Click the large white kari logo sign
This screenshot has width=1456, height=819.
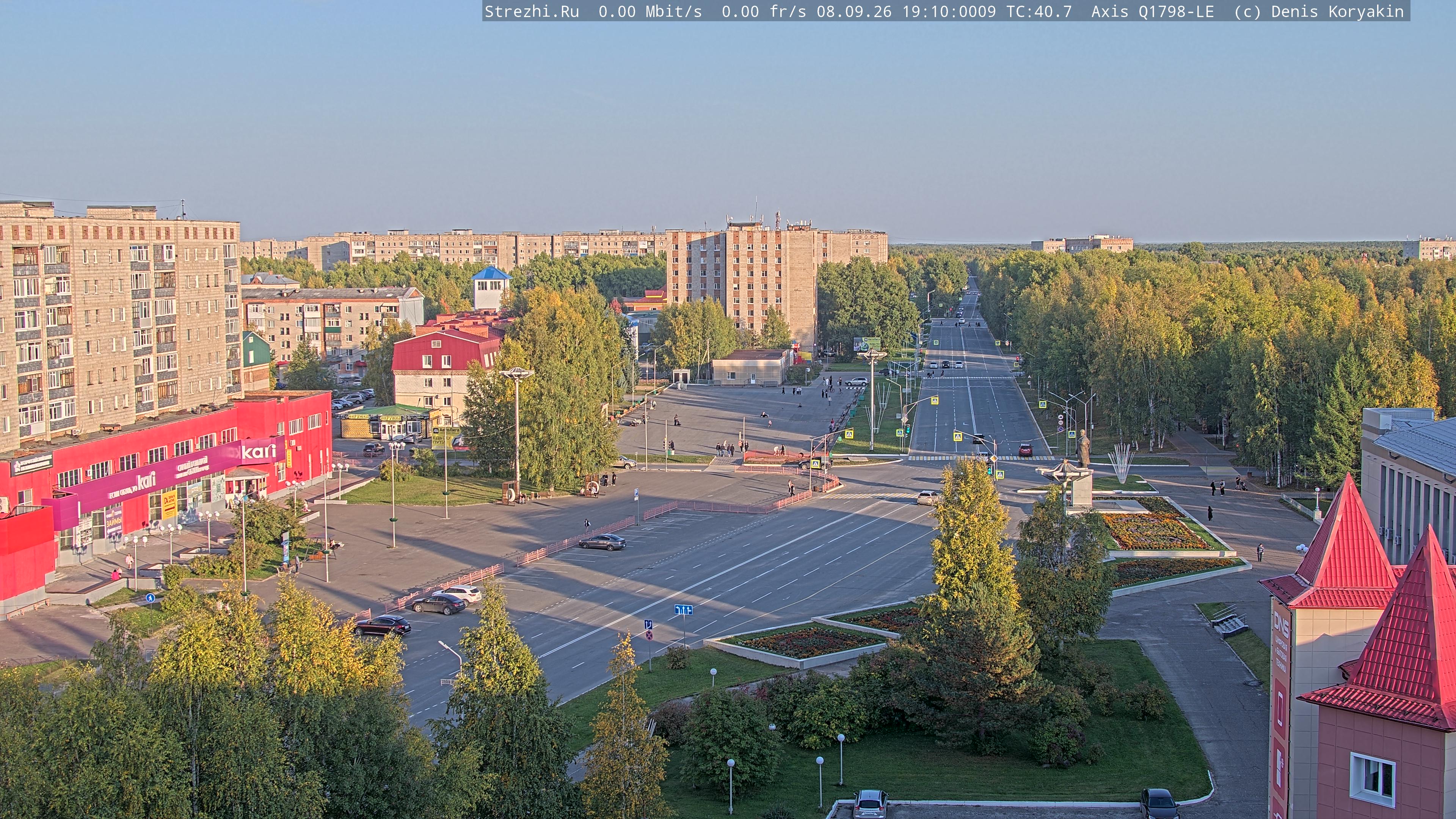(x=259, y=451)
